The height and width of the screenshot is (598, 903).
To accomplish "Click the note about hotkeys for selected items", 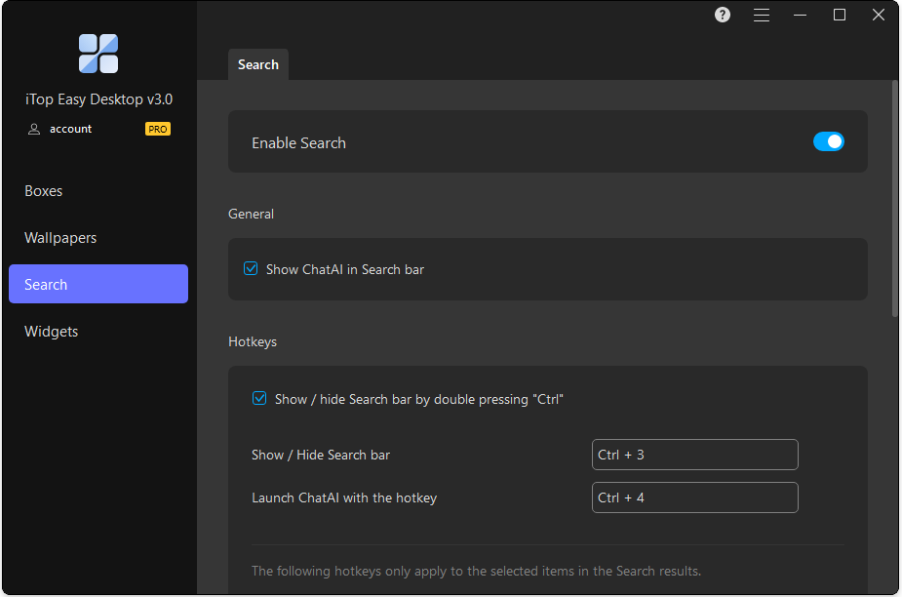I will [x=476, y=571].
